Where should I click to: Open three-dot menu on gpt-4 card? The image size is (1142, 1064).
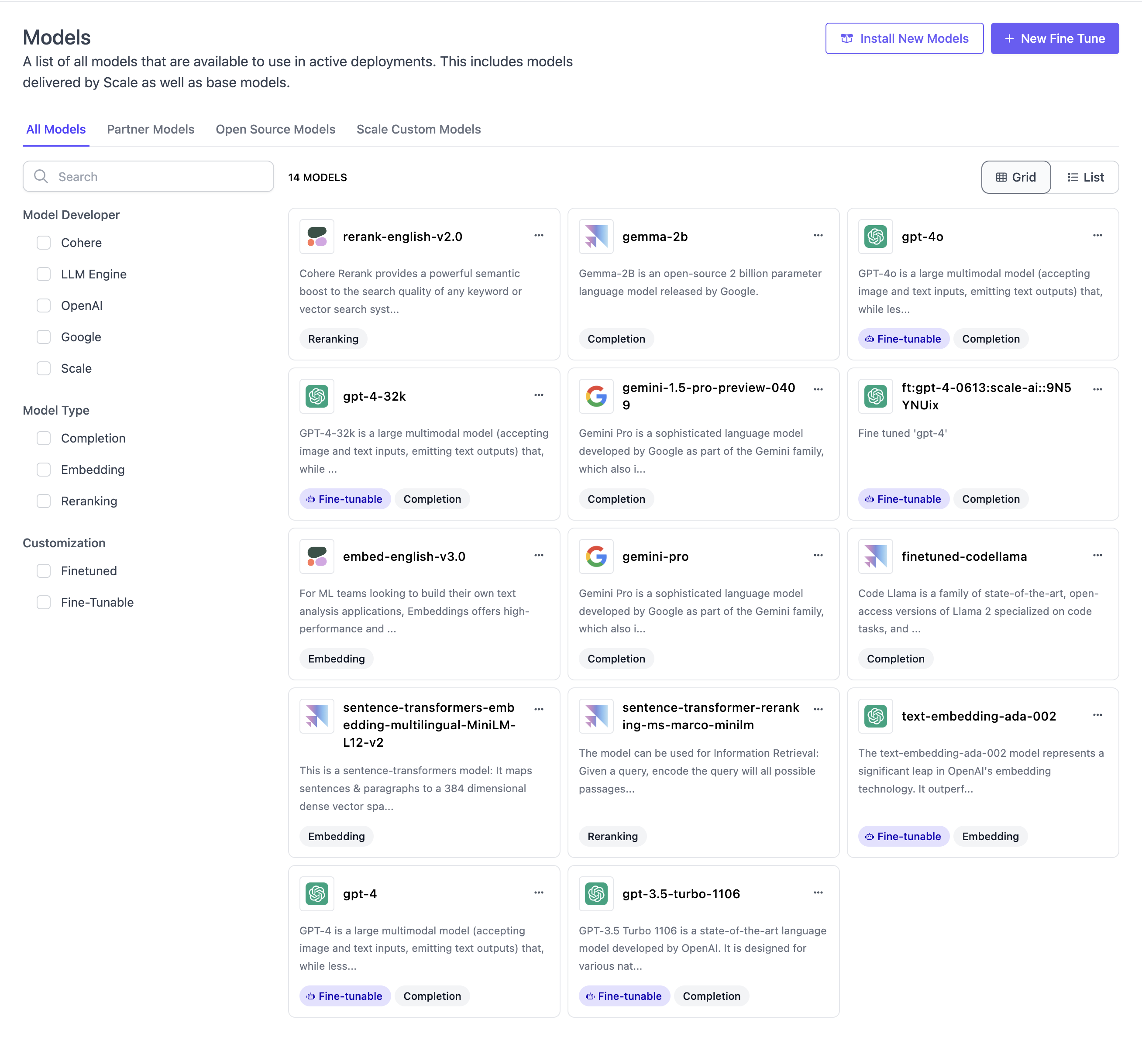point(538,892)
